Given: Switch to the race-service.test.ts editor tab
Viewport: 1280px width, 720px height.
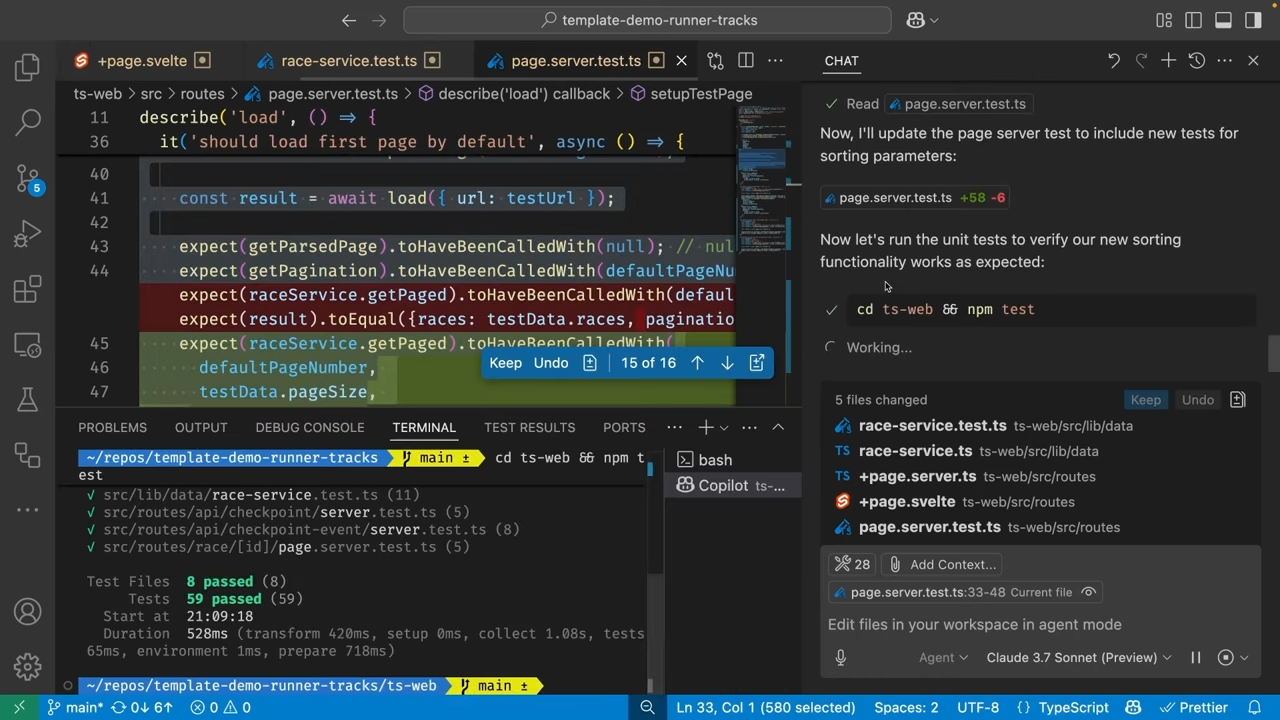Looking at the screenshot, I should (348, 61).
